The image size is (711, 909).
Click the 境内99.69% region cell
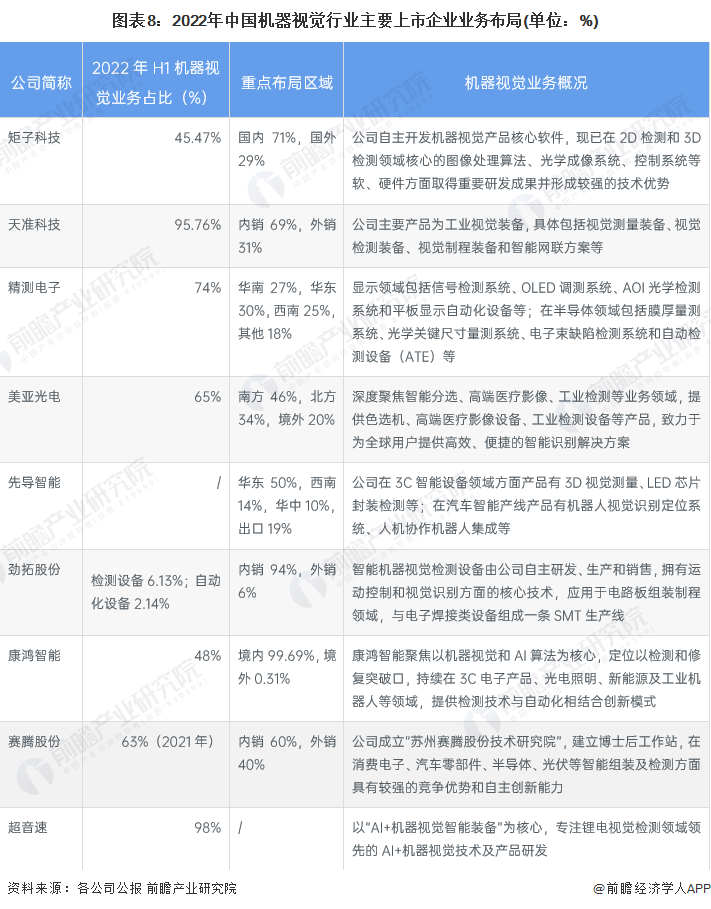[286, 667]
